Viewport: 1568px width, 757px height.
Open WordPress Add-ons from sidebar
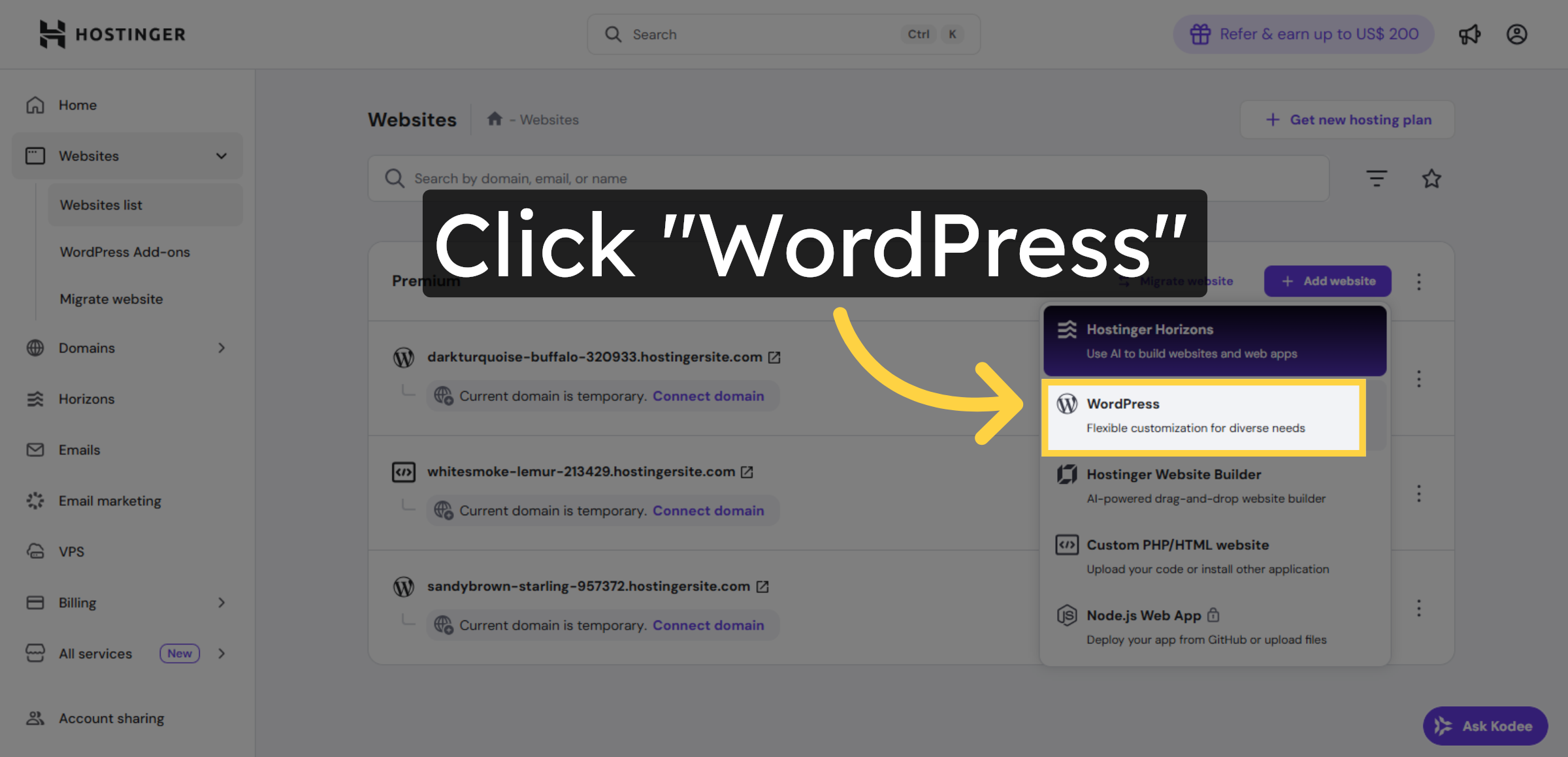coord(125,251)
